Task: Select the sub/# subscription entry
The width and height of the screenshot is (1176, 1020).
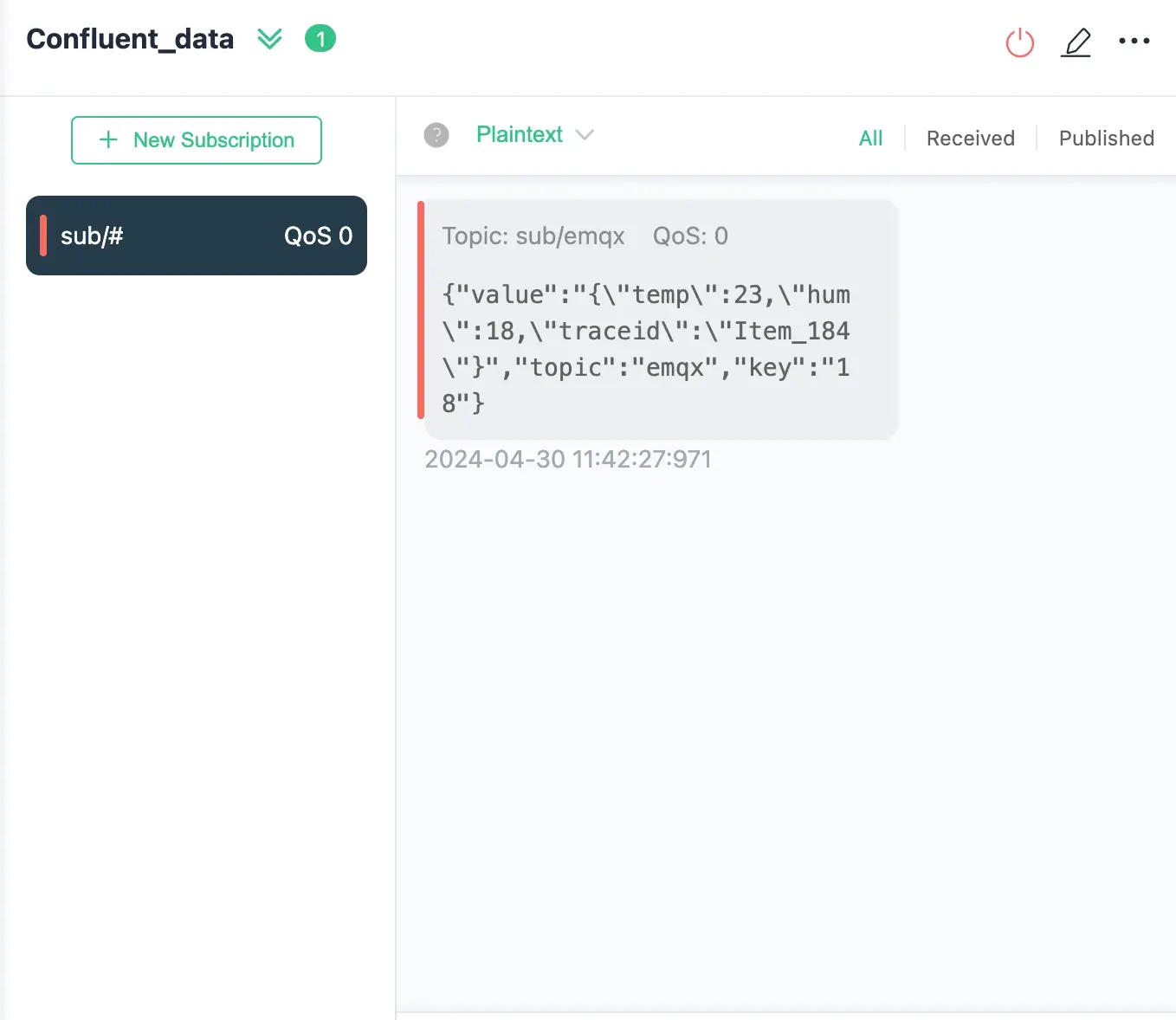Action: point(197,235)
